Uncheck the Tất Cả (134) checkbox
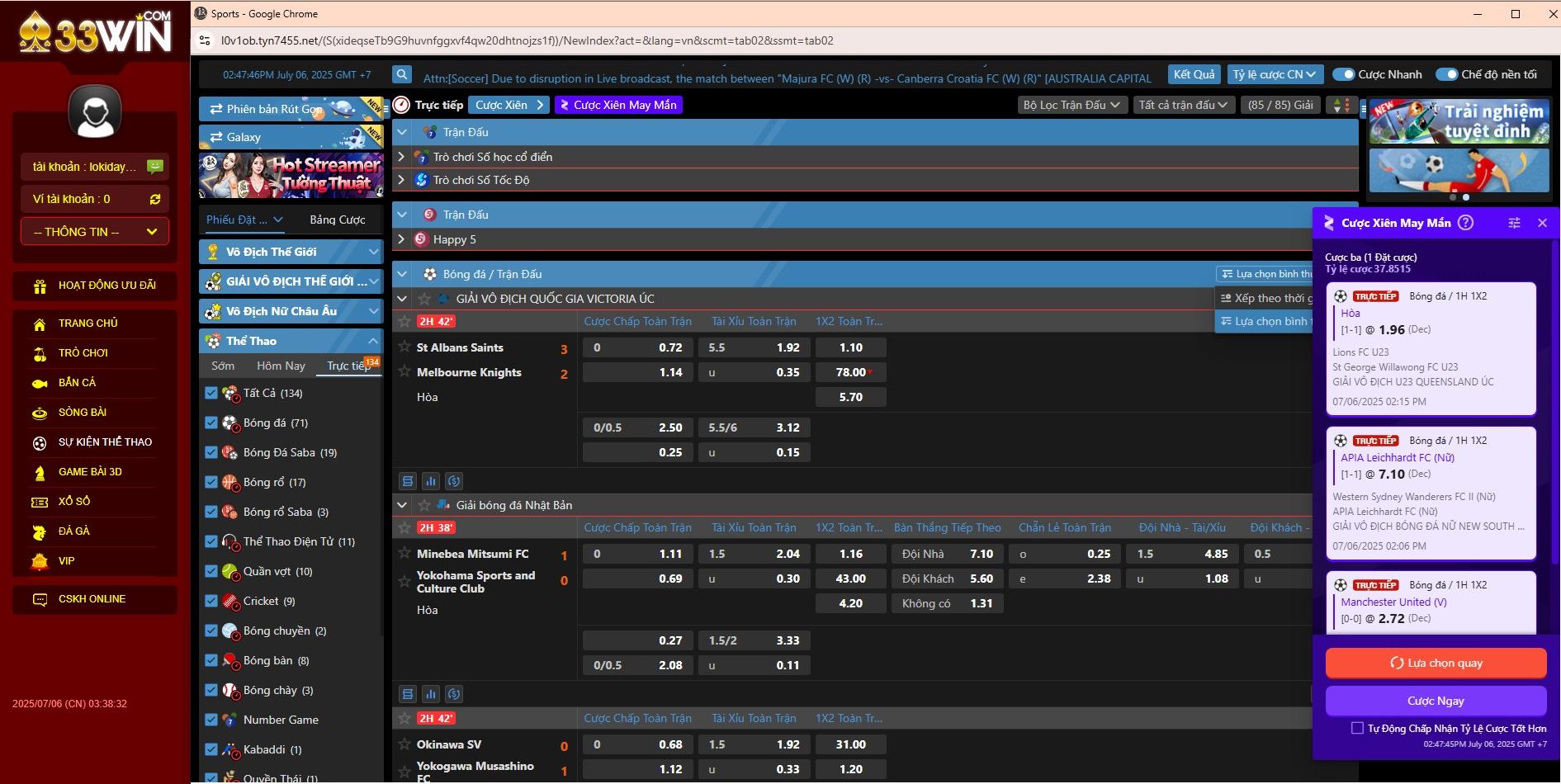The image size is (1561, 784). [211, 393]
